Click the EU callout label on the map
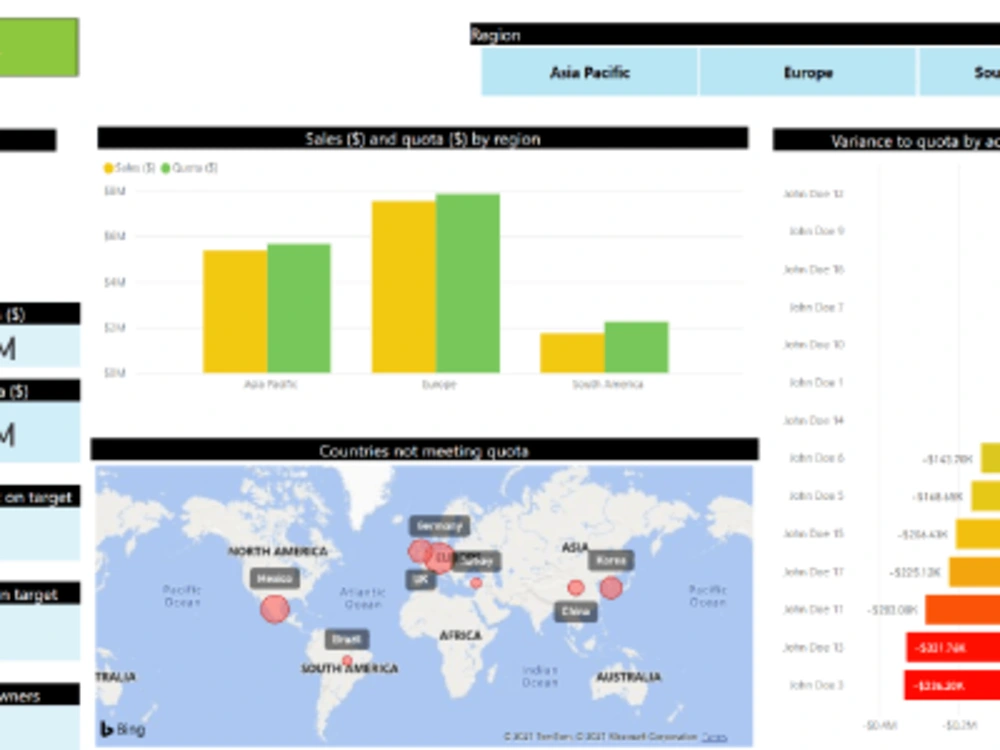 pyautogui.click(x=443, y=557)
